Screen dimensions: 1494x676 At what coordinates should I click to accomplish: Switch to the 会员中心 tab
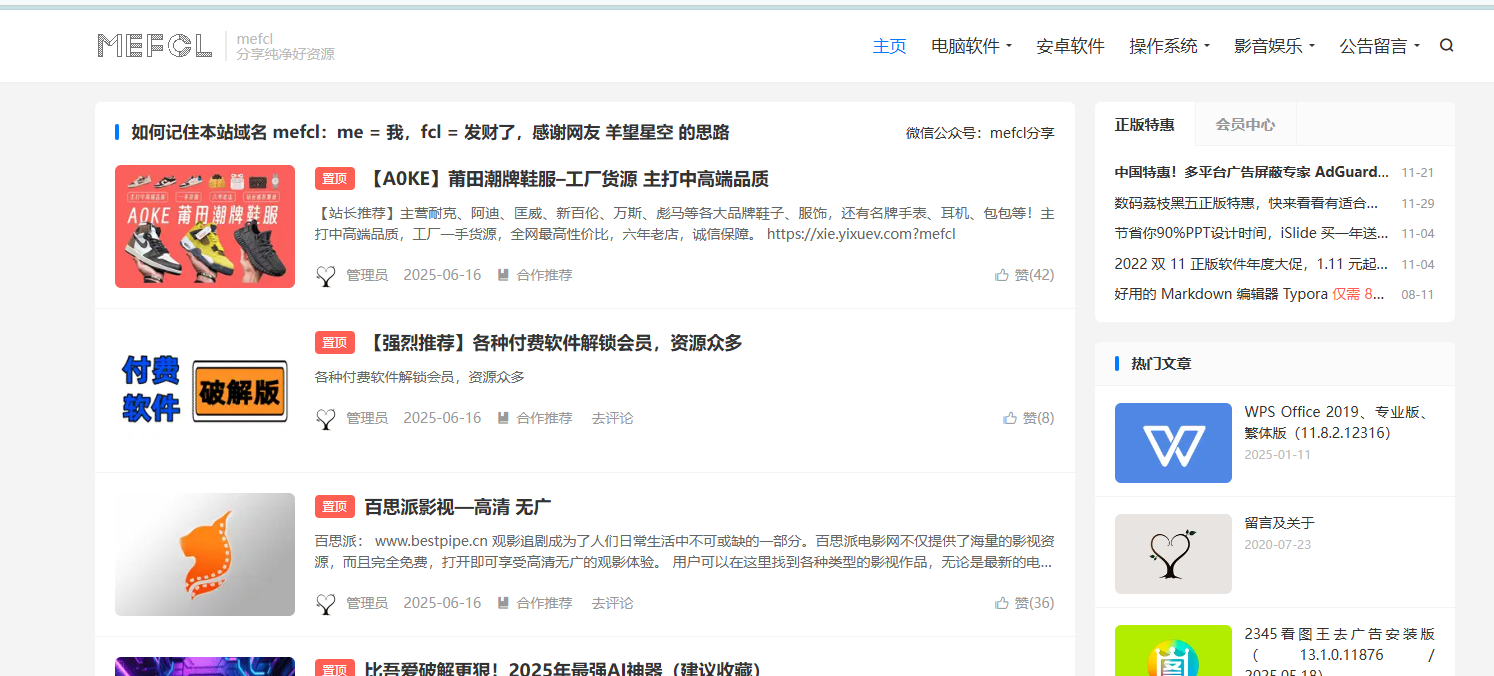tap(1245, 124)
